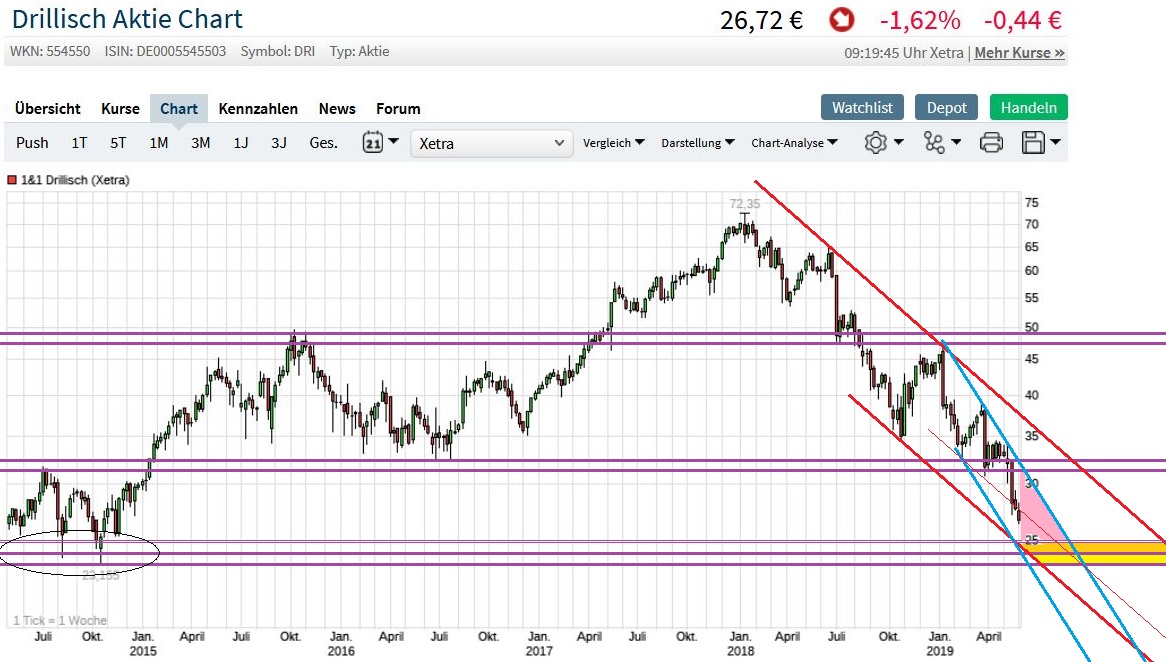Expand the Xetra exchange dropdown
The image size is (1166, 668).
[x=492, y=144]
